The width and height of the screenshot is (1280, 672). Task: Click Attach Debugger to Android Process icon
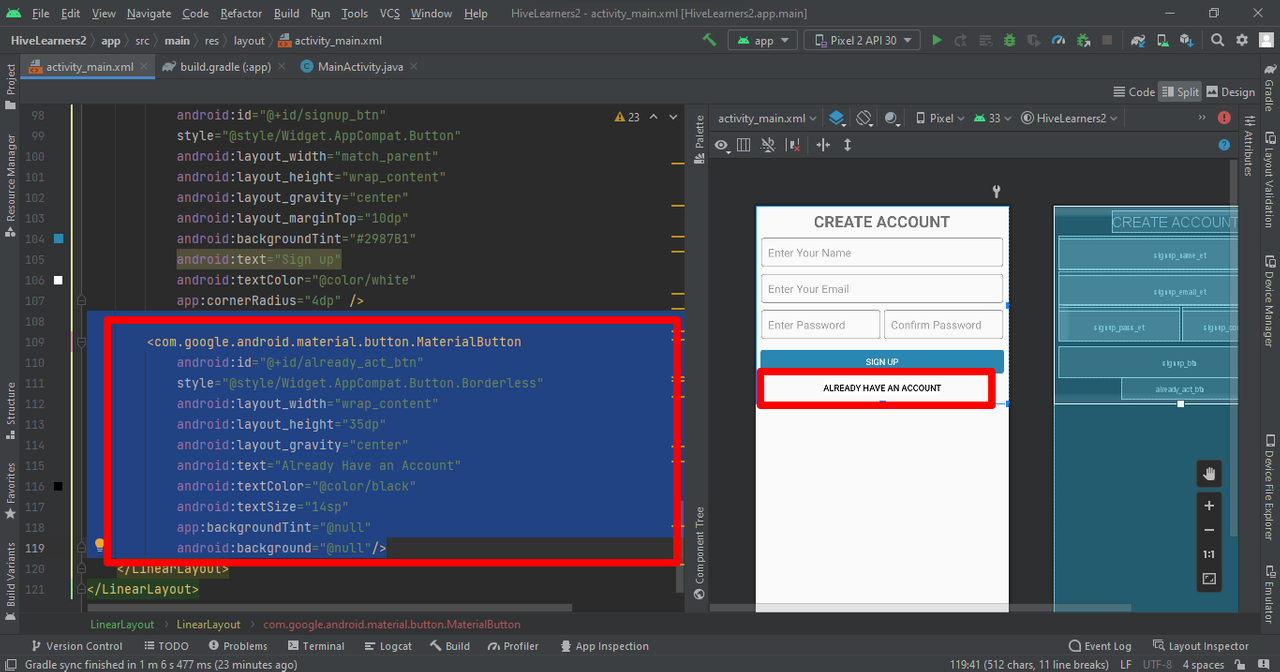pos(1084,40)
